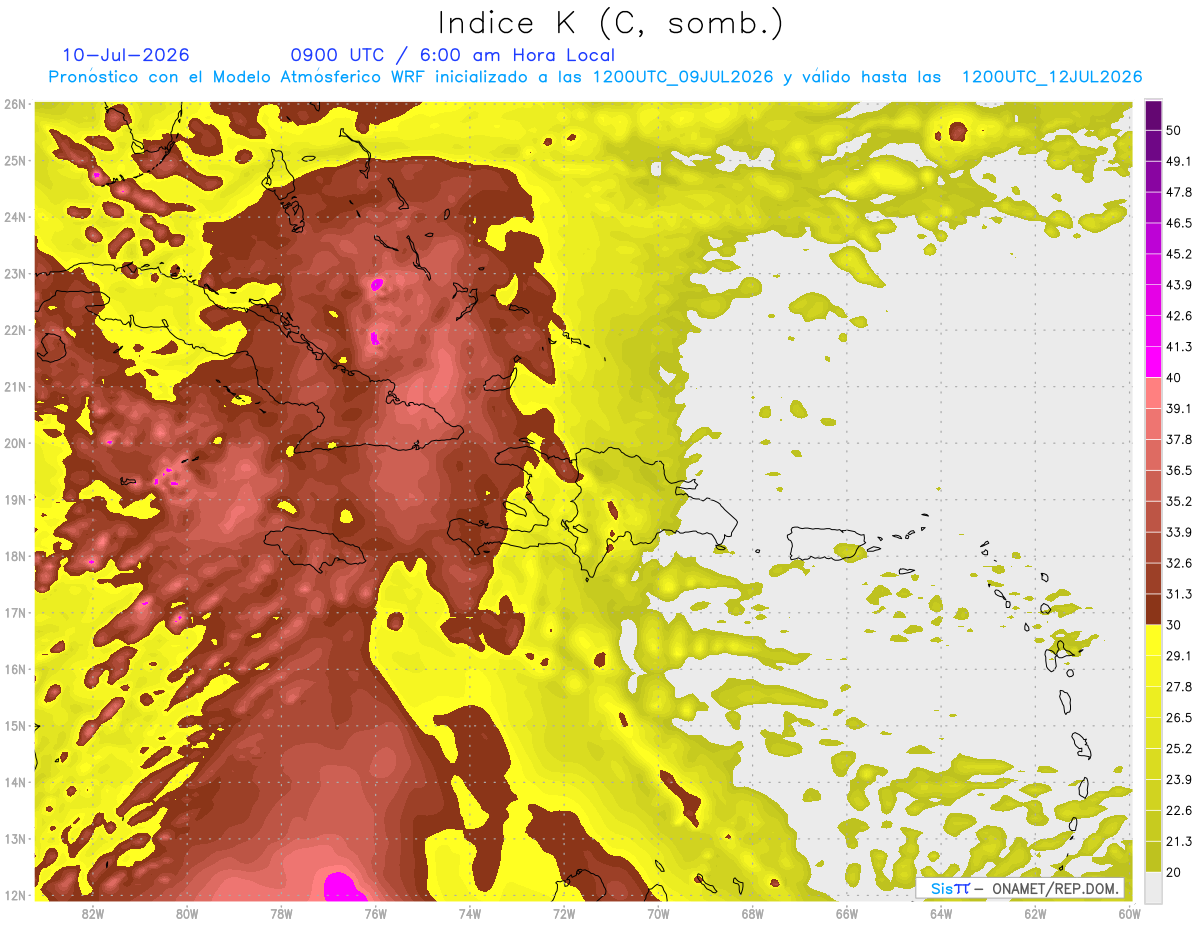Click latitude axis label "24N"
The height and width of the screenshot is (927, 1200).
(15, 217)
